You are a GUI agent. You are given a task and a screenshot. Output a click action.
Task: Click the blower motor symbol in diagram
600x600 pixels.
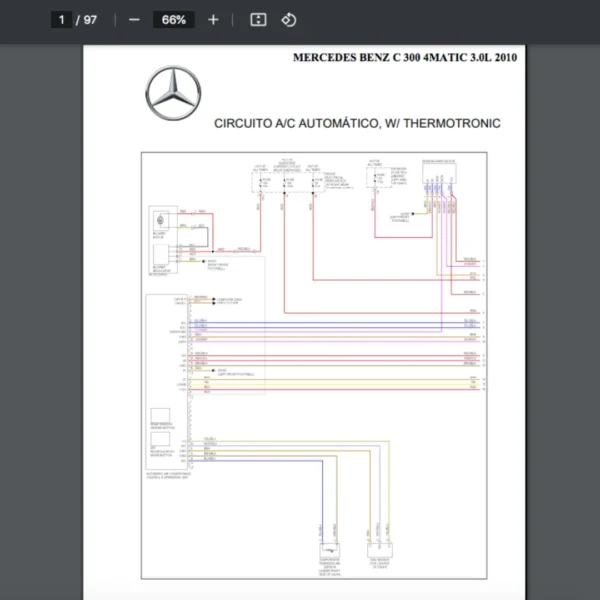tap(159, 222)
